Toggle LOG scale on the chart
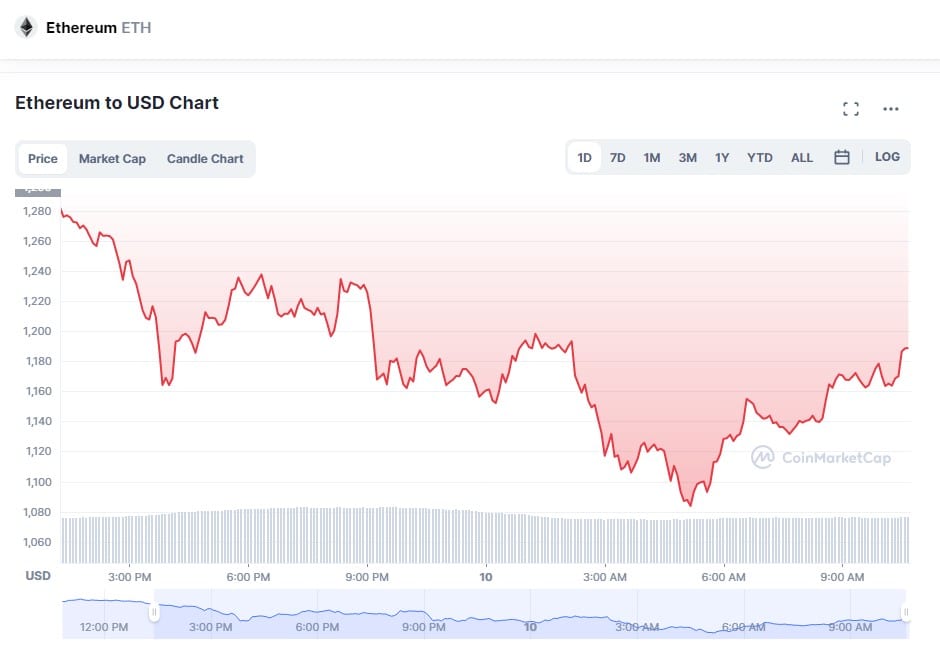Image resolution: width=940 pixels, height=645 pixels. click(887, 157)
